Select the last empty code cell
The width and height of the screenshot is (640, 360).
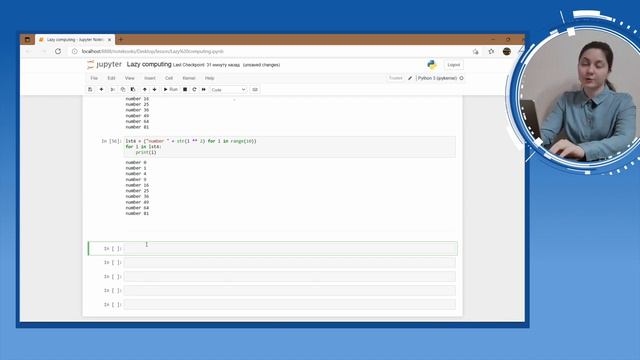pyautogui.click(x=290, y=304)
